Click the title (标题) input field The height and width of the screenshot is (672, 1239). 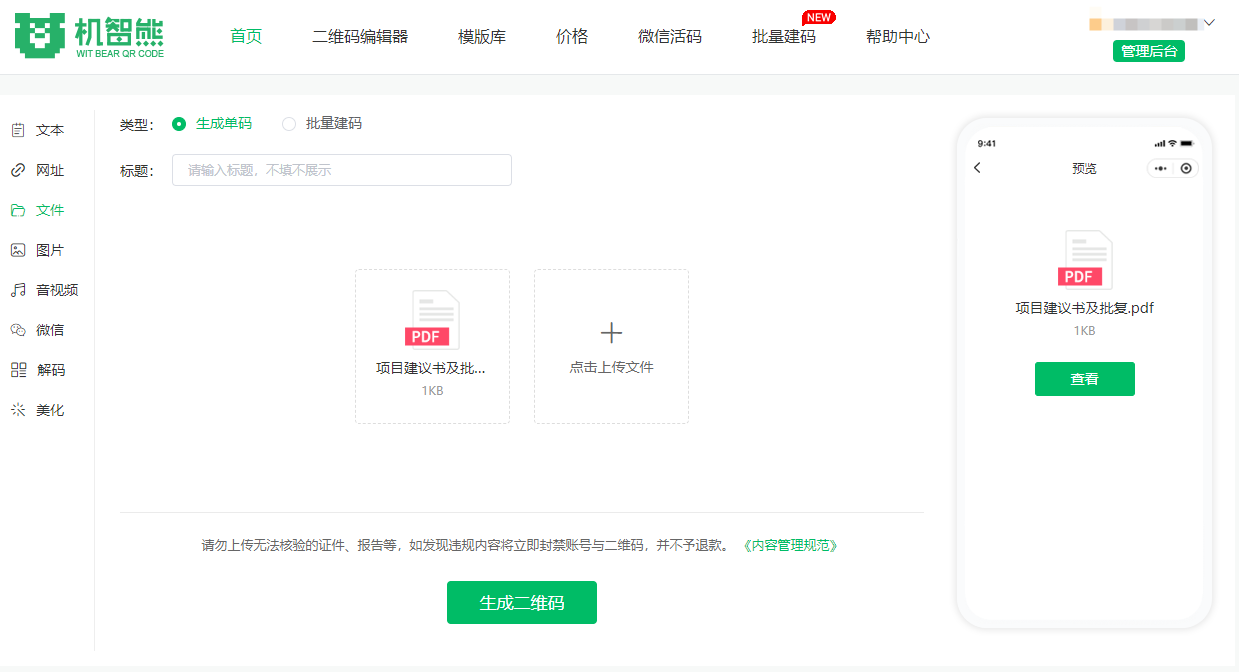[x=341, y=170]
